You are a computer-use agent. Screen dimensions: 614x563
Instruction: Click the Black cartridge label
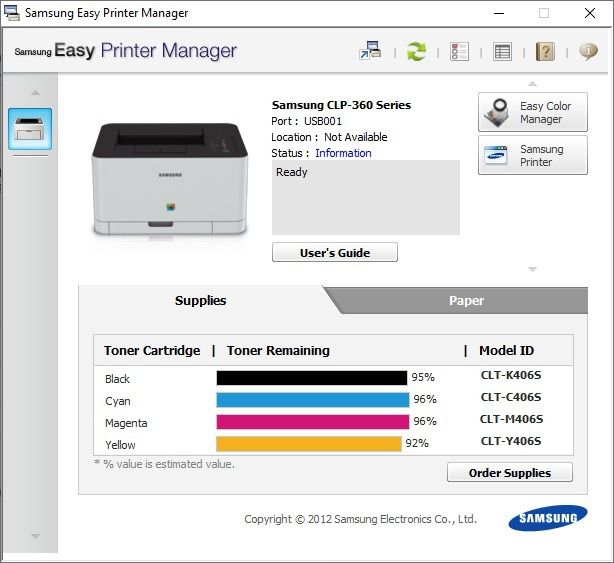click(x=117, y=379)
